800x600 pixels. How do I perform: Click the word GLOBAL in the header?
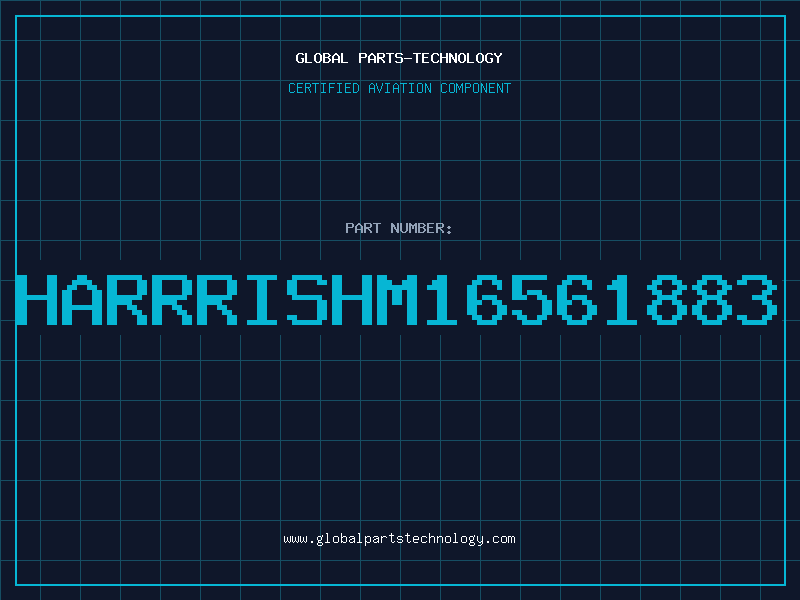pyautogui.click(x=321, y=58)
